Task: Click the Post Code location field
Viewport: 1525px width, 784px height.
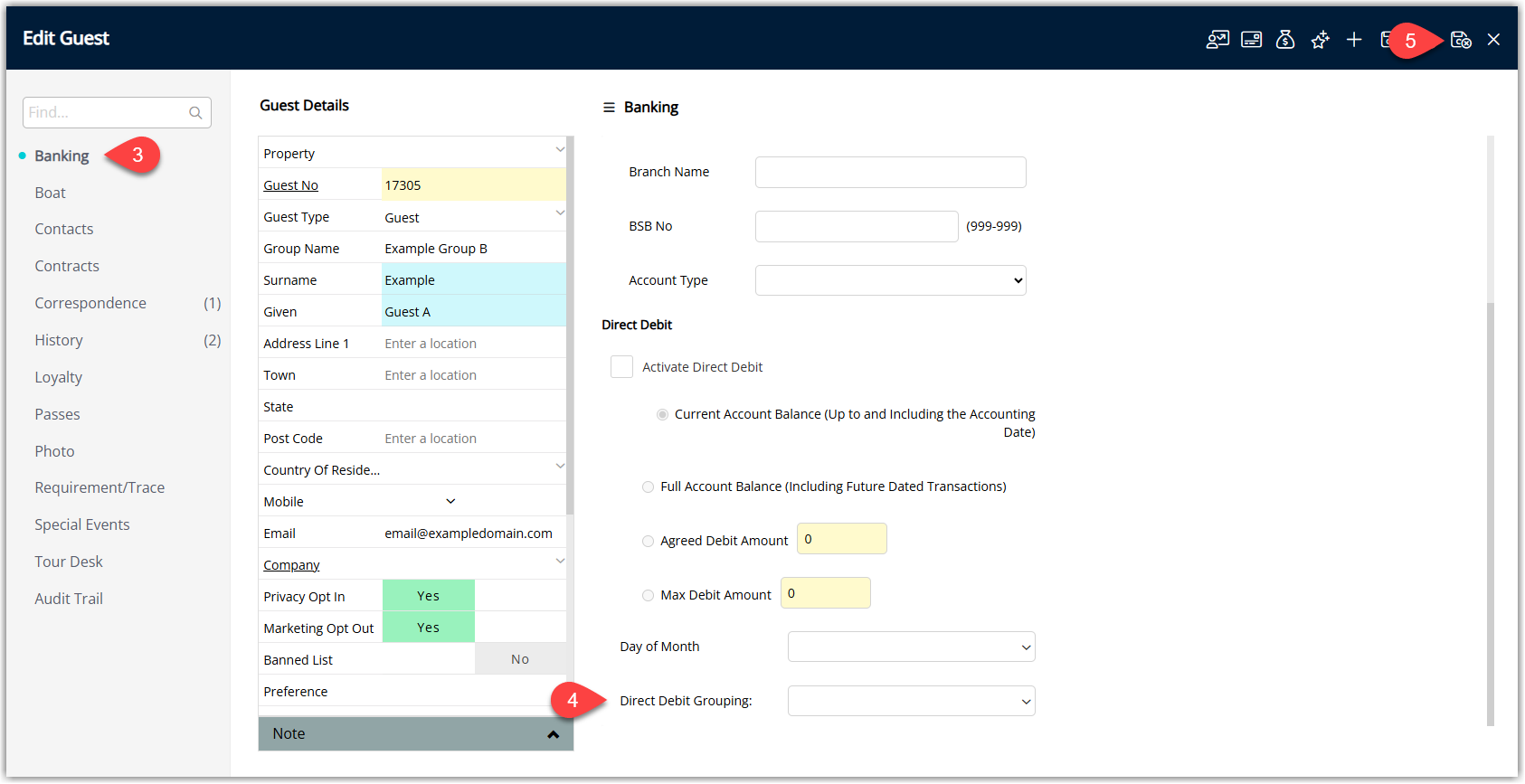Action: click(x=474, y=438)
